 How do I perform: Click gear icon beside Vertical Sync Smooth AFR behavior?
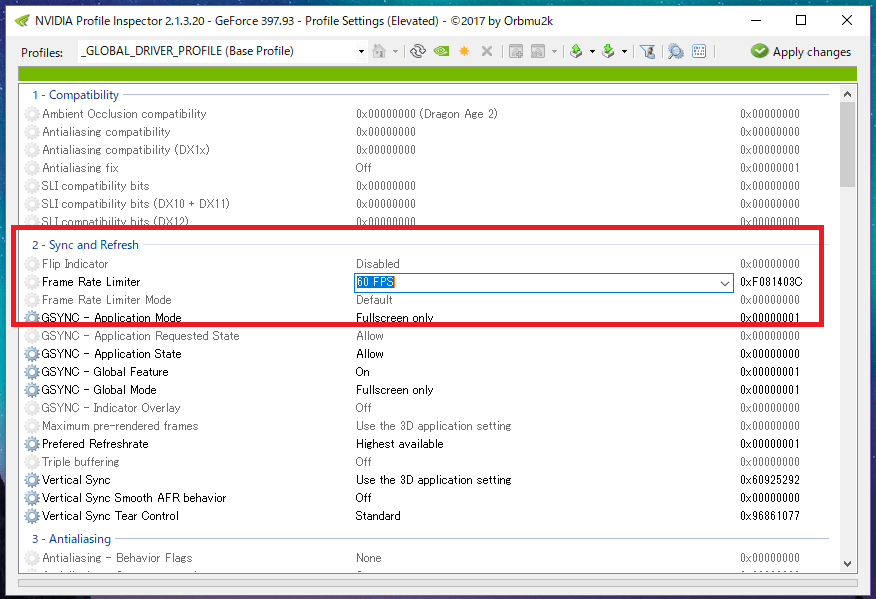pyautogui.click(x=32, y=498)
